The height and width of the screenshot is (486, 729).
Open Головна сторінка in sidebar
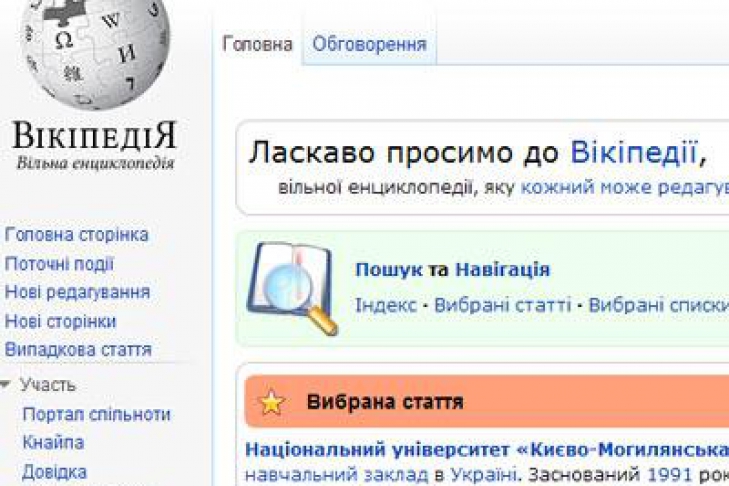coord(77,235)
